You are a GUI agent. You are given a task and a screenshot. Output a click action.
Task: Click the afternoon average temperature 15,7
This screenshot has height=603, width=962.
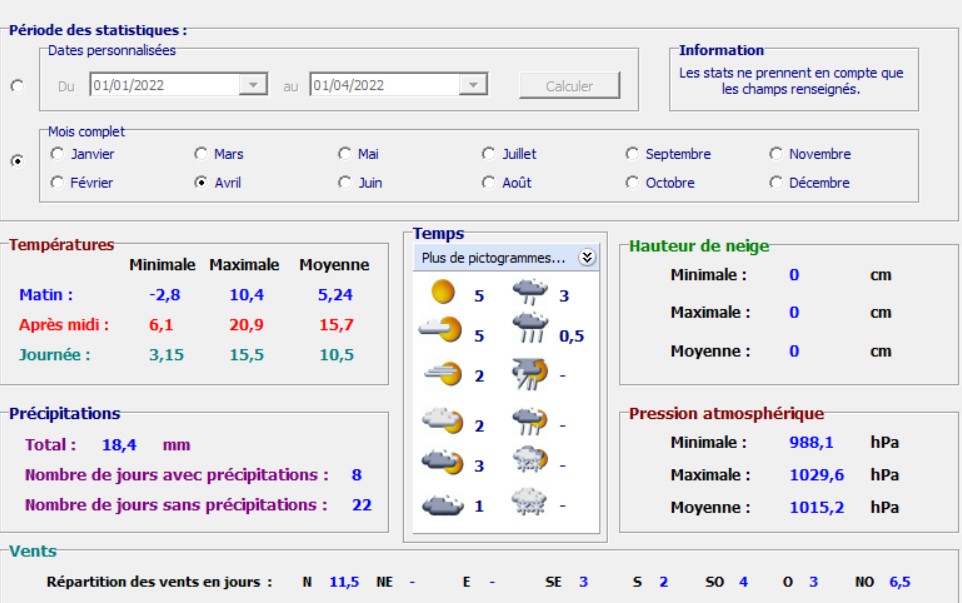[x=336, y=325]
